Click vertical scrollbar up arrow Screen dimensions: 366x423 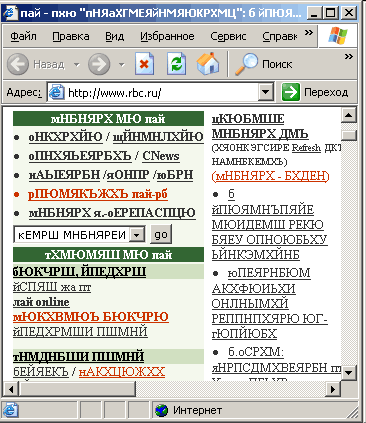(349, 115)
